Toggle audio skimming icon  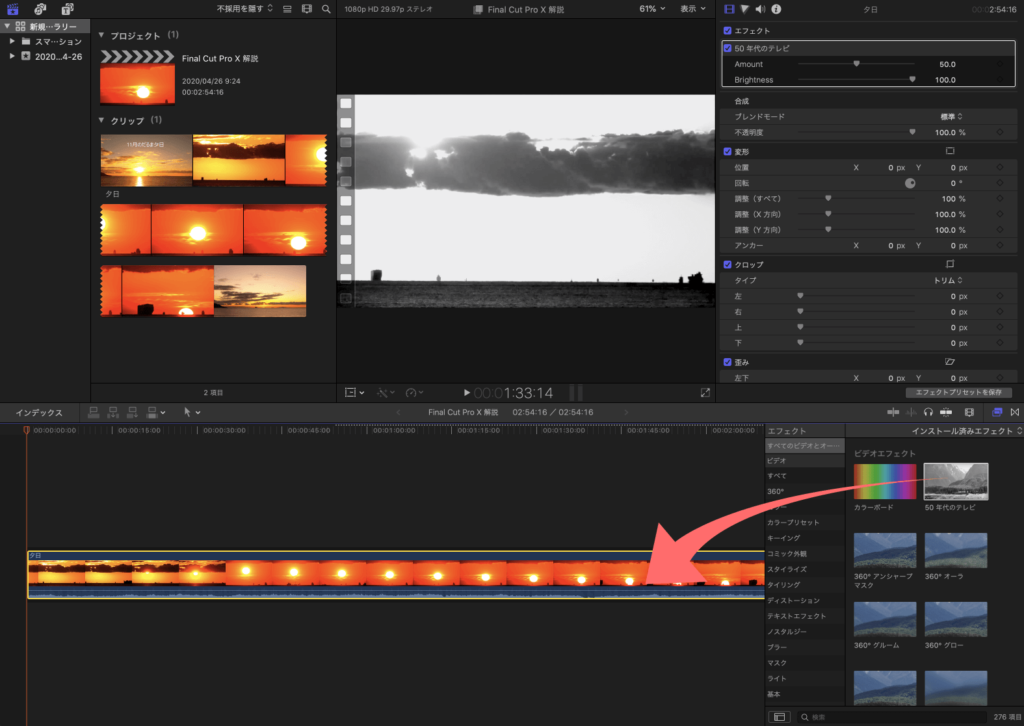click(911, 412)
